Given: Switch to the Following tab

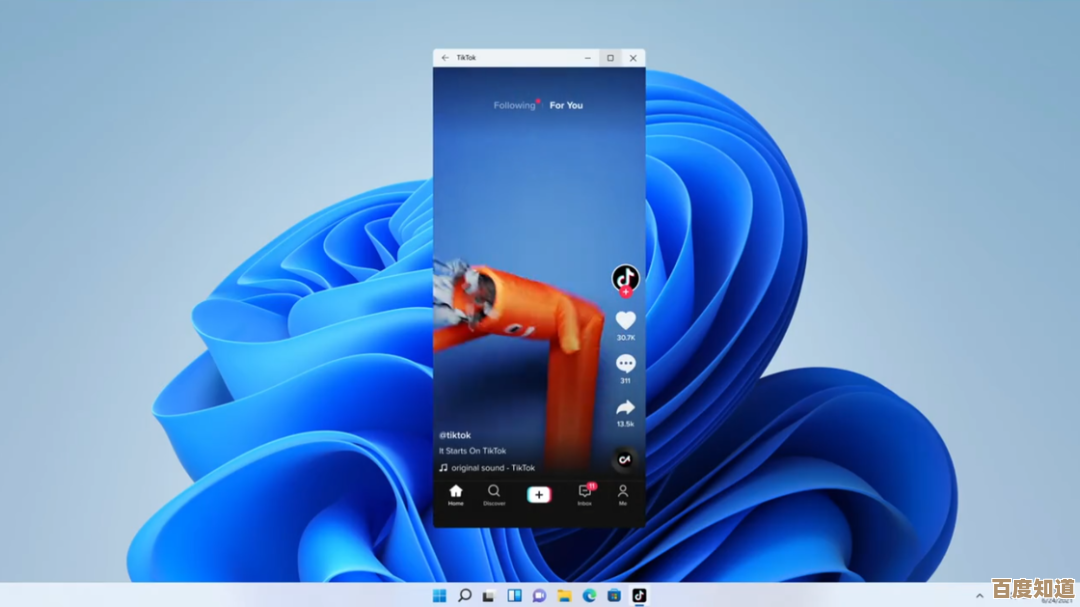Looking at the screenshot, I should coord(514,105).
